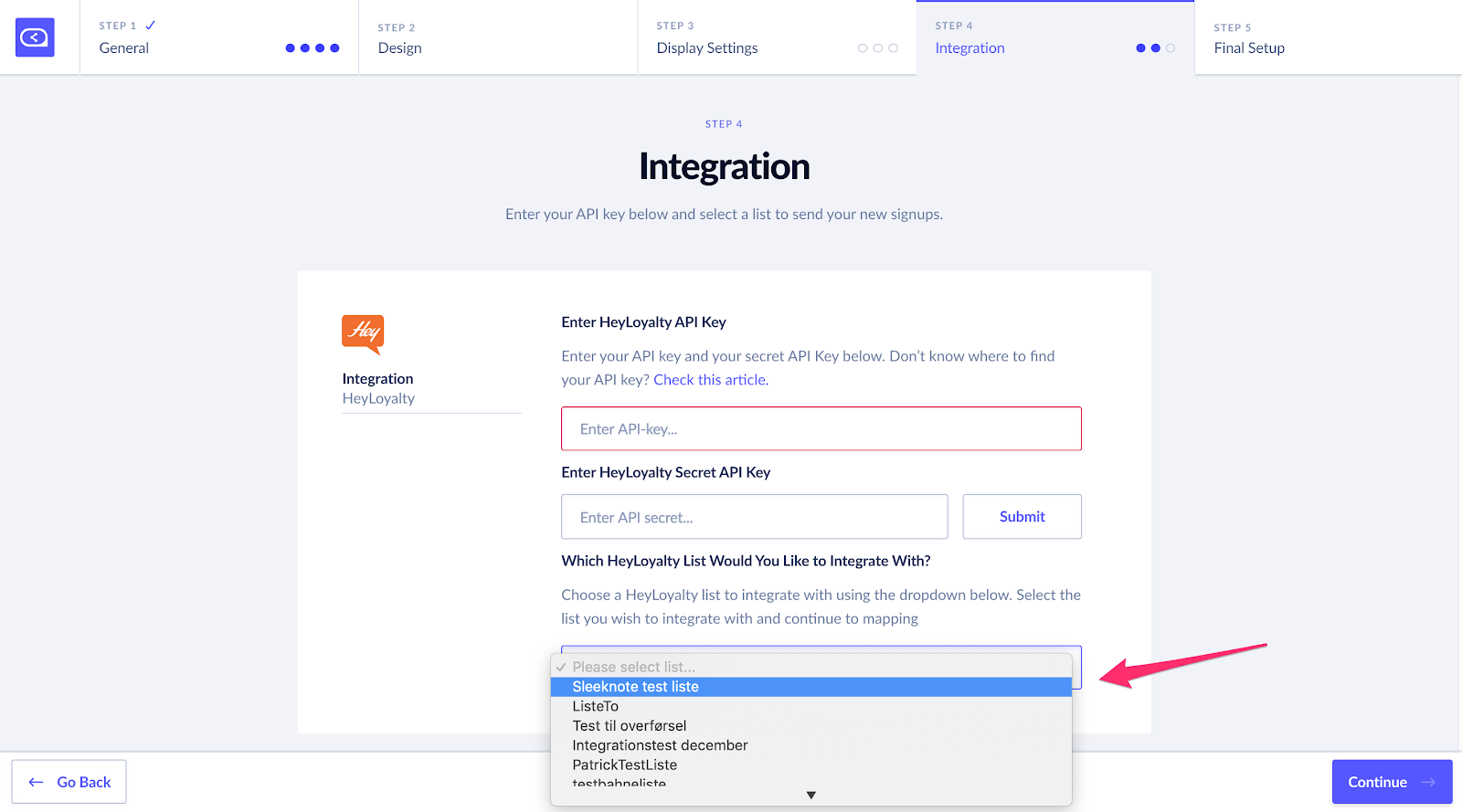Select 'Sleeknote test liste' from dropdown

[811, 687]
